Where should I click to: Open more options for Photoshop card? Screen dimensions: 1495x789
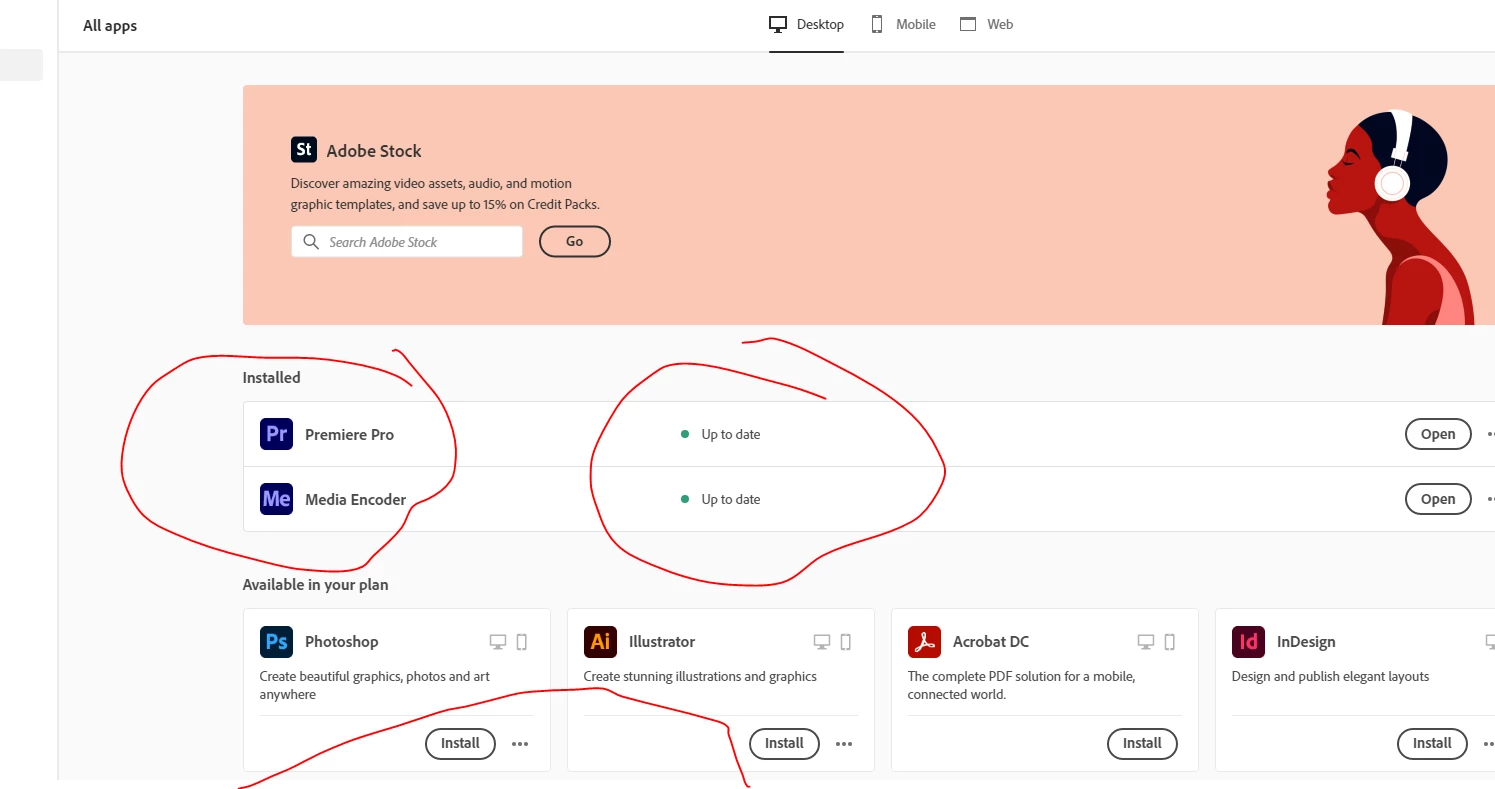click(x=520, y=744)
